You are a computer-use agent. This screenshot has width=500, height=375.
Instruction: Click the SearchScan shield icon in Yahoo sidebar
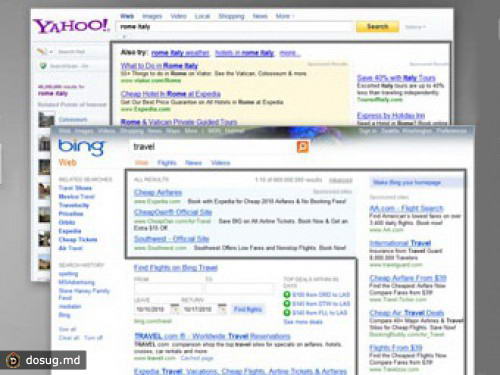point(43,66)
